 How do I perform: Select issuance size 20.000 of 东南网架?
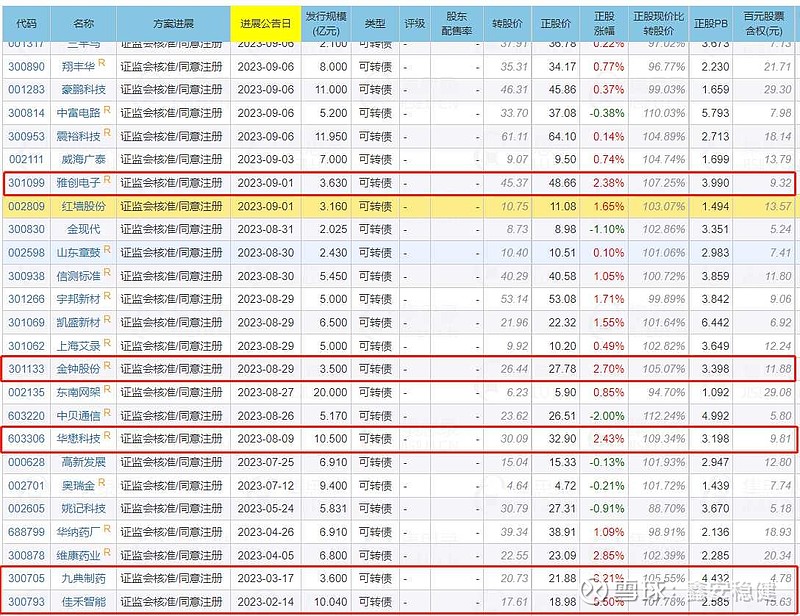tap(331, 392)
